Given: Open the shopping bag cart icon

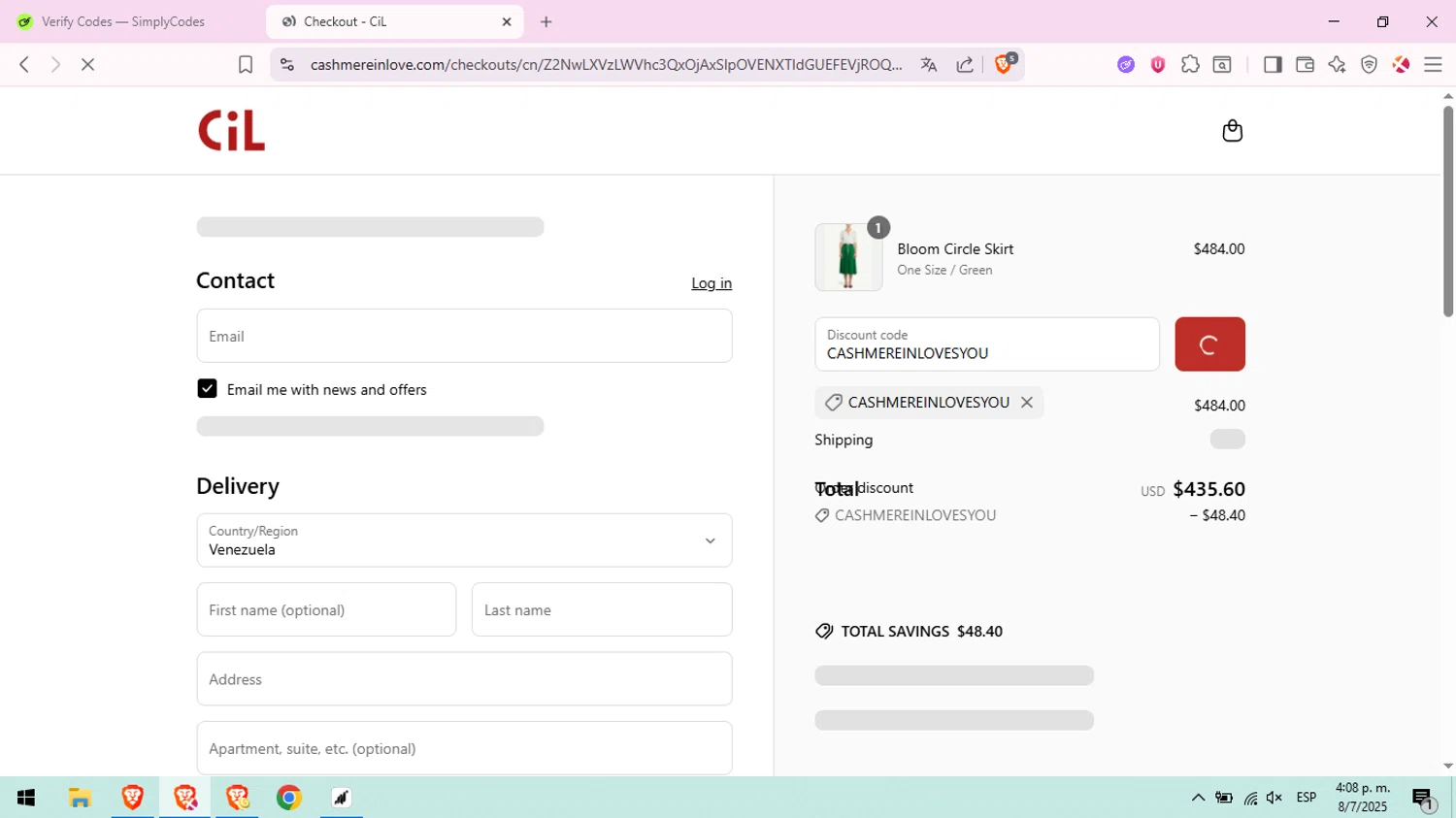Looking at the screenshot, I should pyautogui.click(x=1232, y=130).
